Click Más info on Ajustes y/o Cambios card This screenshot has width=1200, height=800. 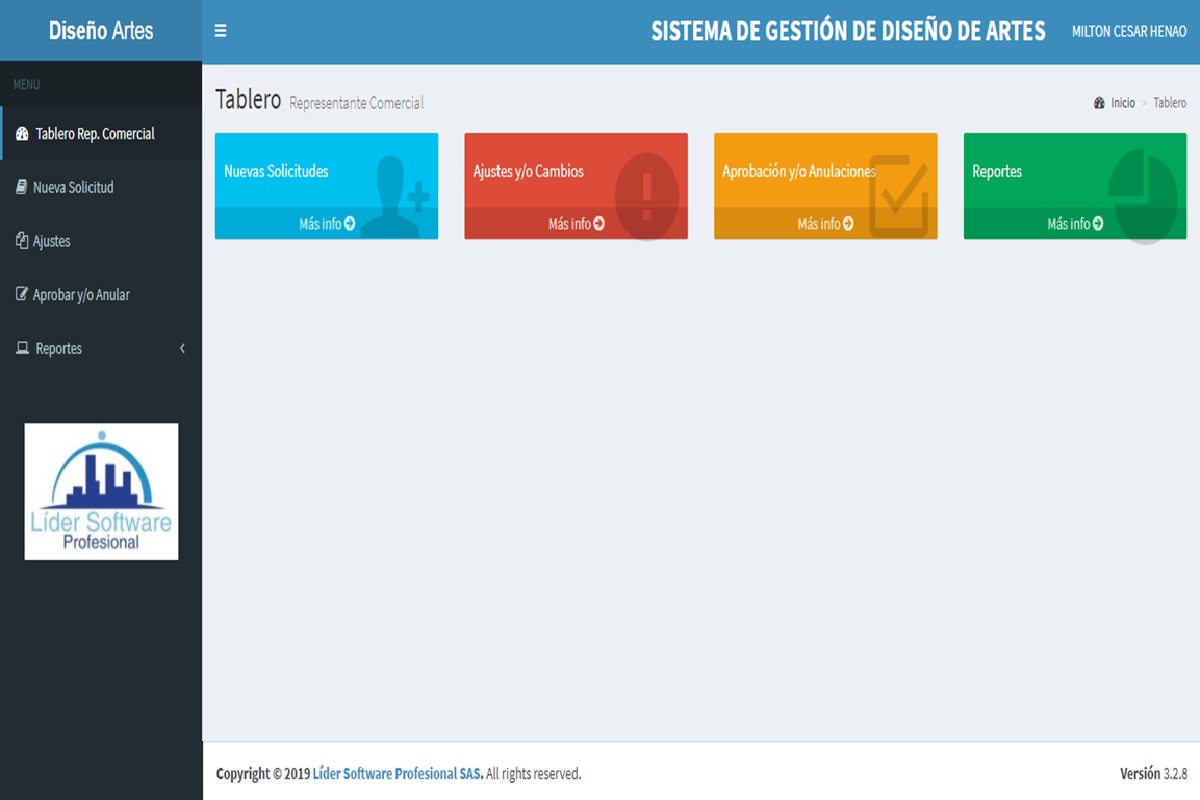(x=576, y=224)
